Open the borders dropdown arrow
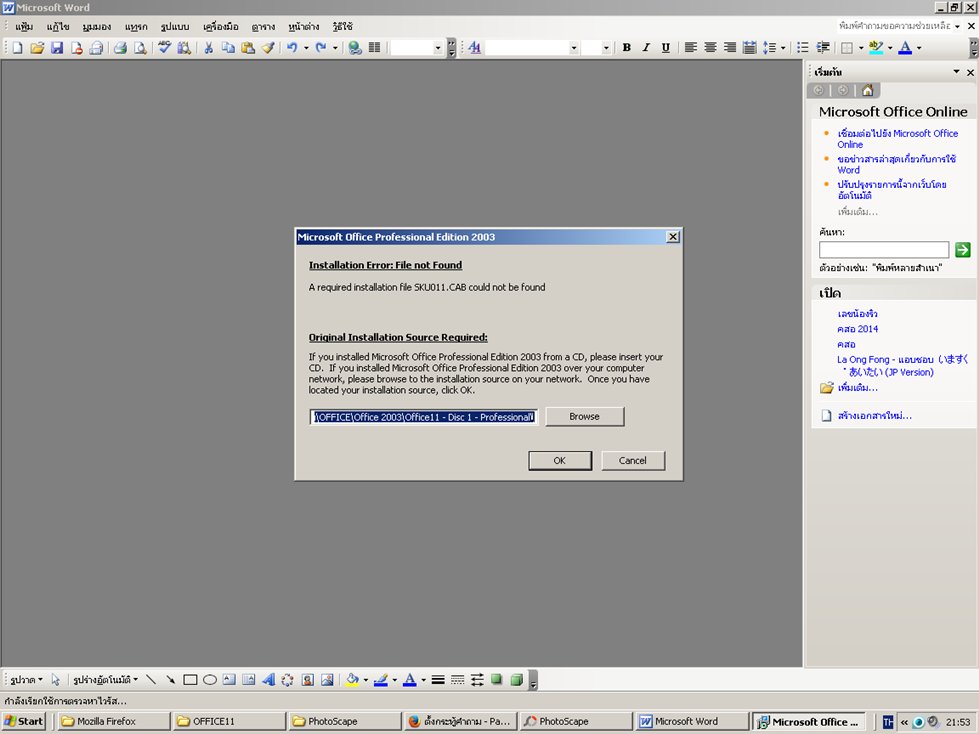 click(861, 47)
